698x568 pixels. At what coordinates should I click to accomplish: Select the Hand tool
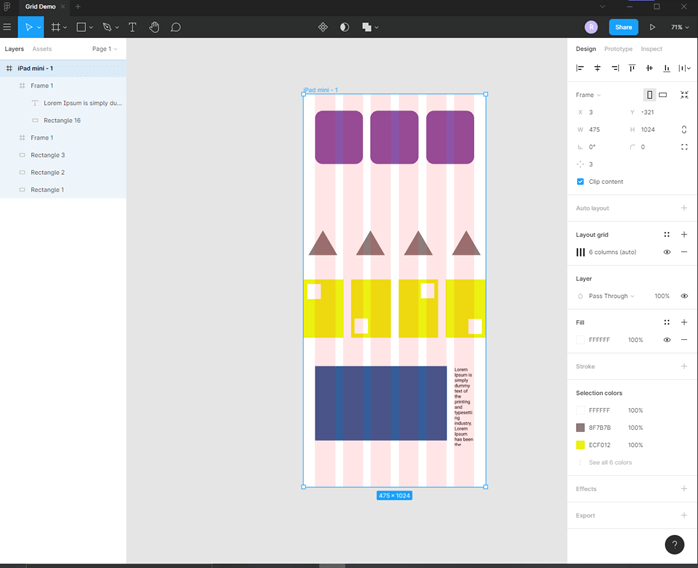(154, 27)
